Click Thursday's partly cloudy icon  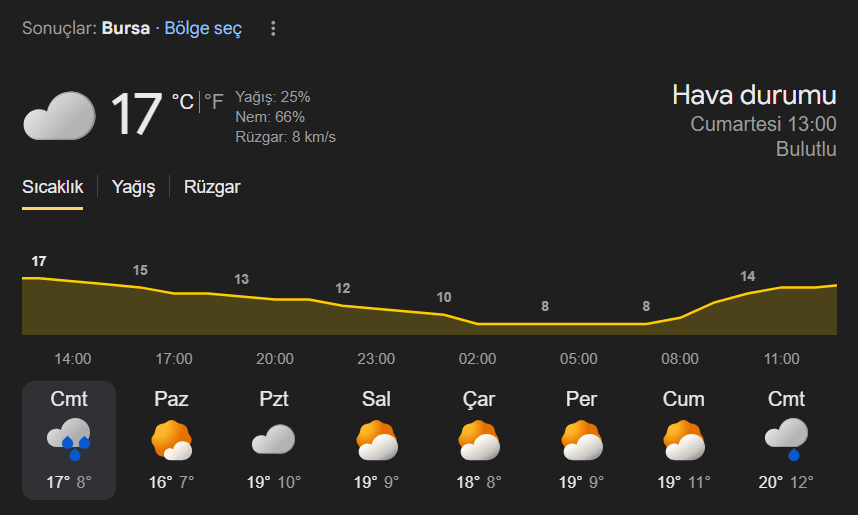click(581, 440)
